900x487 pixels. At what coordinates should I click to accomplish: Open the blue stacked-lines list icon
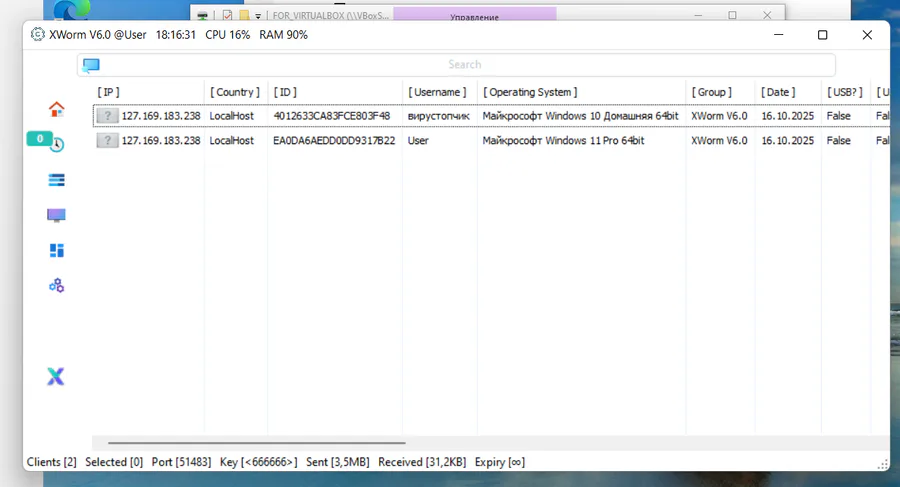pos(56,180)
